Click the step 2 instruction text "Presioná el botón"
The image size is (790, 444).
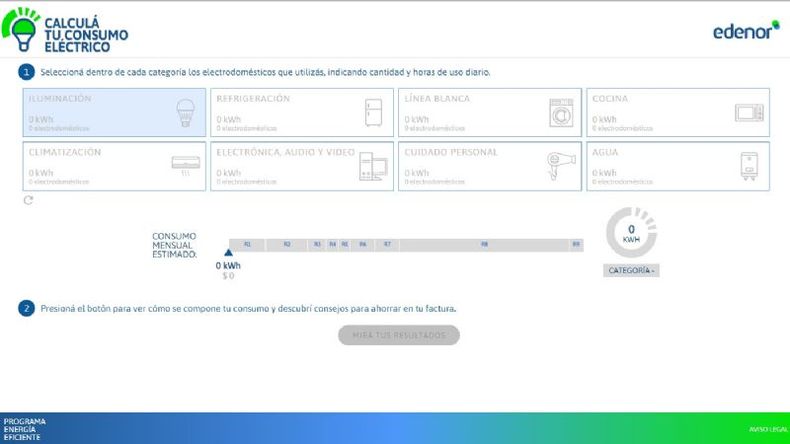point(248,308)
